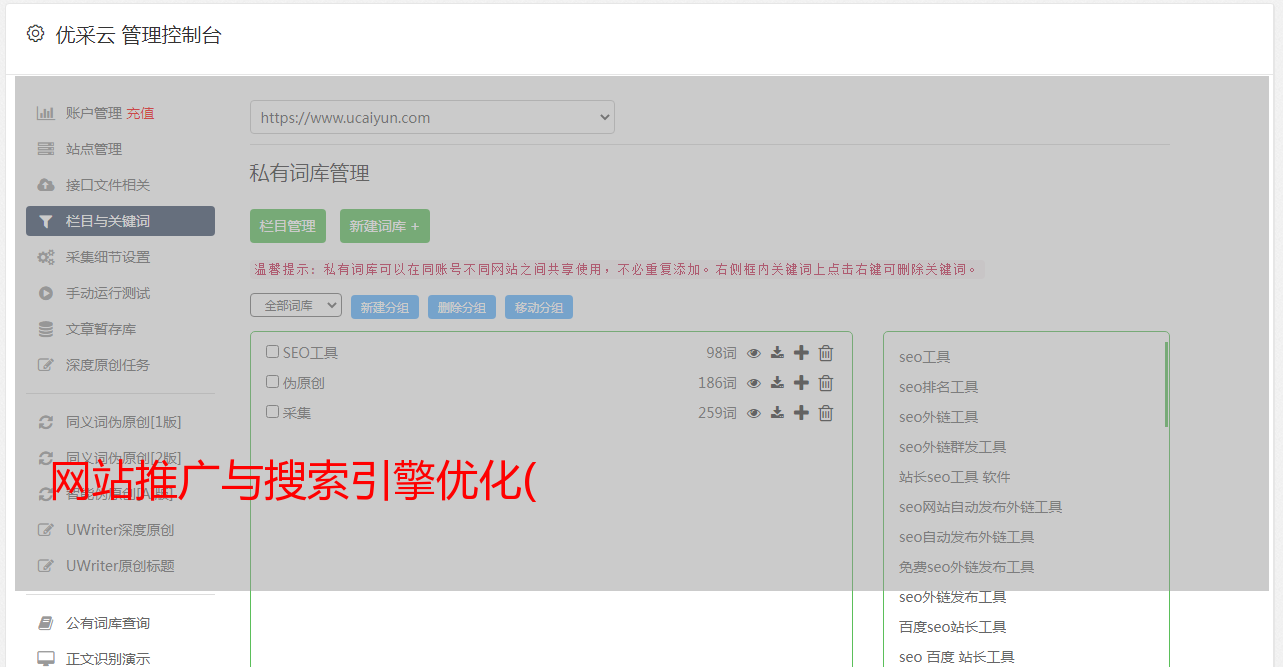Viewport: 1283px width, 667px height.
Task: Show SEO工具 keywords via eye icon
Action: (x=754, y=353)
